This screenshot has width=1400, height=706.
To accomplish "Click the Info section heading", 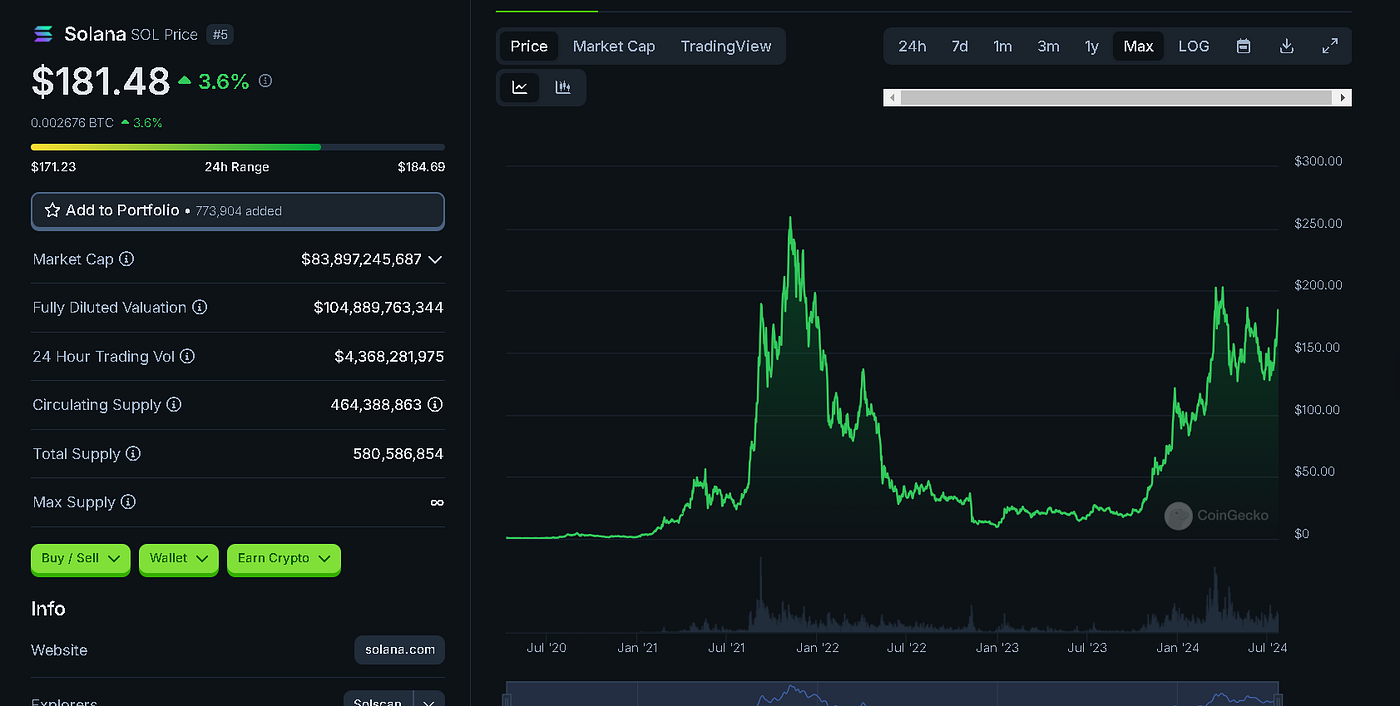I will pyautogui.click(x=48, y=609).
